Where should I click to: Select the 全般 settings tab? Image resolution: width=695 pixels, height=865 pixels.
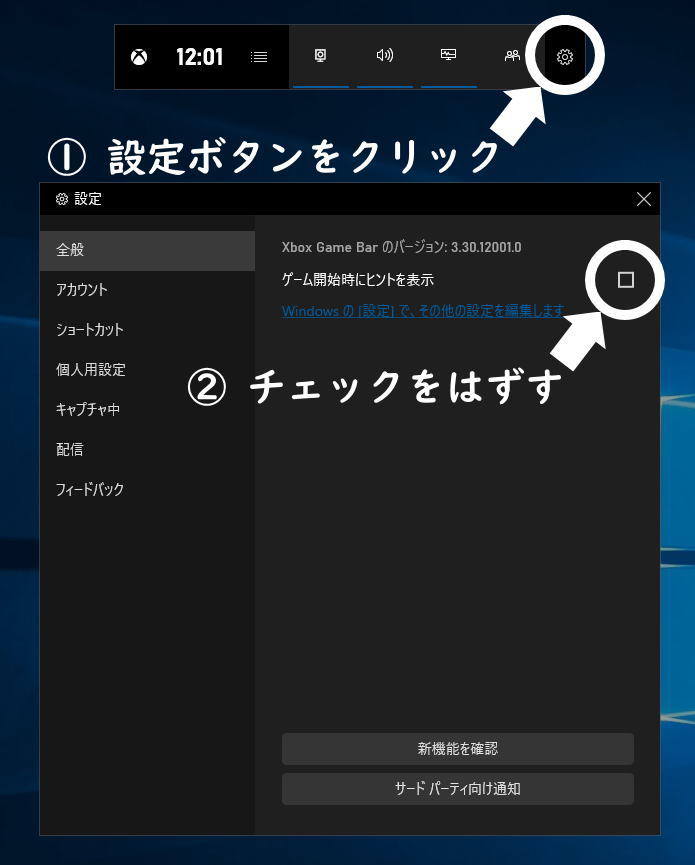147,250
